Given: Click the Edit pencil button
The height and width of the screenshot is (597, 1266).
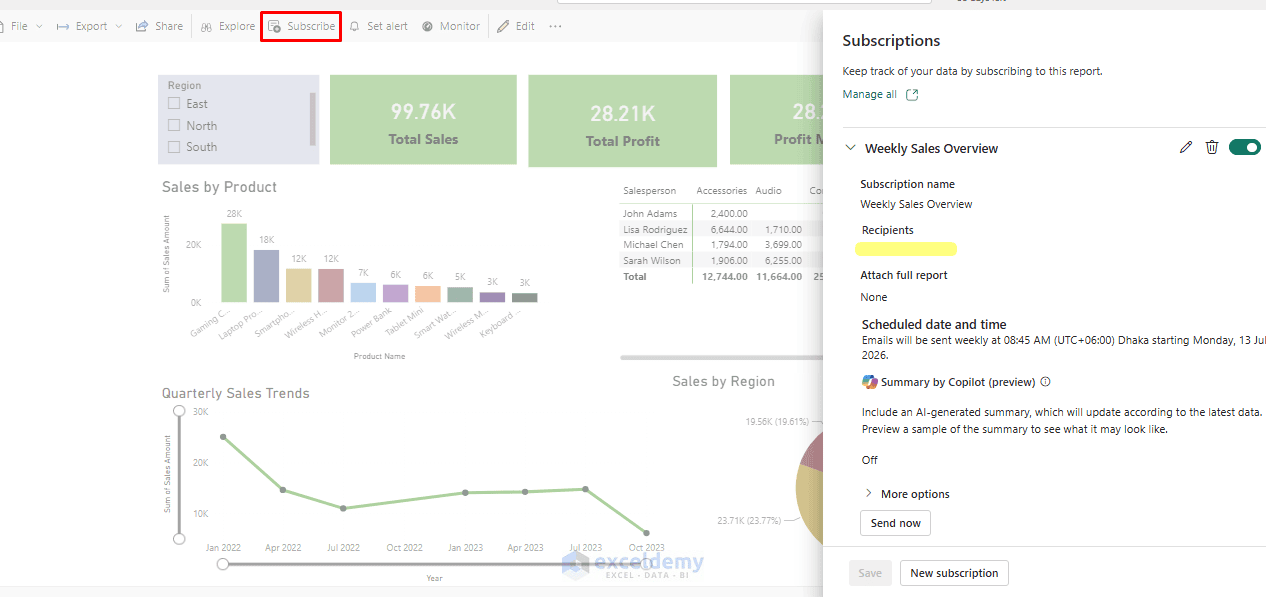Looking at the screenshot, I should click(516, 26).
